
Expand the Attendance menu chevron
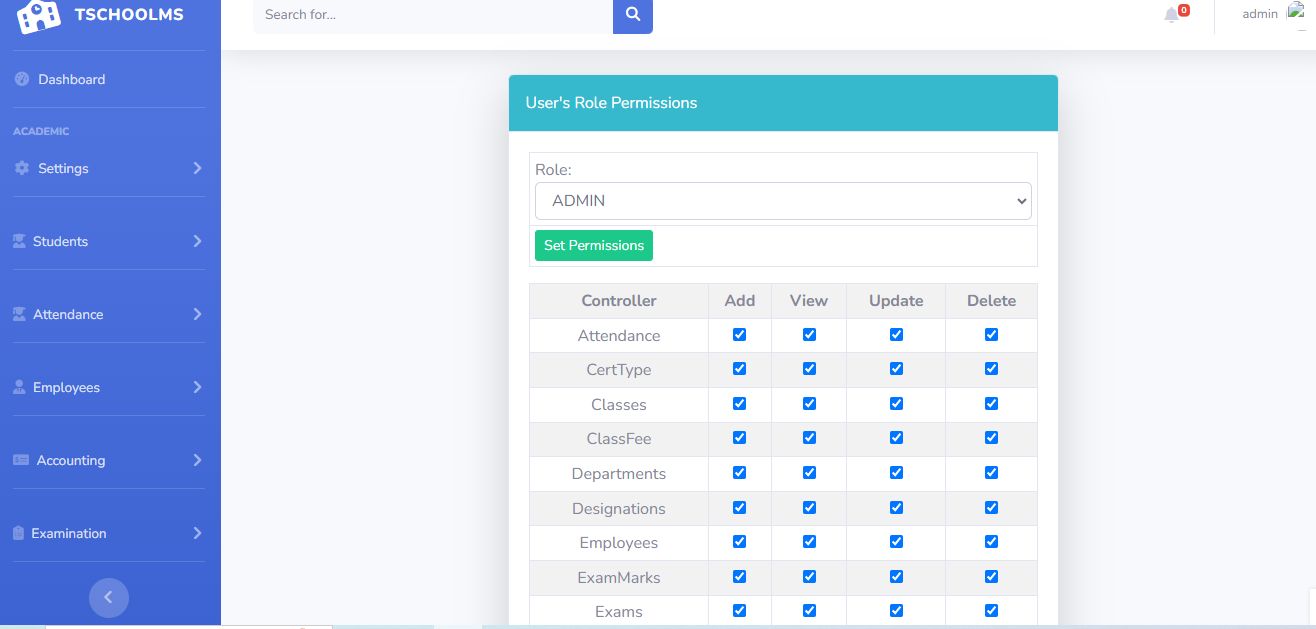pyautogui.click(x=197, y=314)
